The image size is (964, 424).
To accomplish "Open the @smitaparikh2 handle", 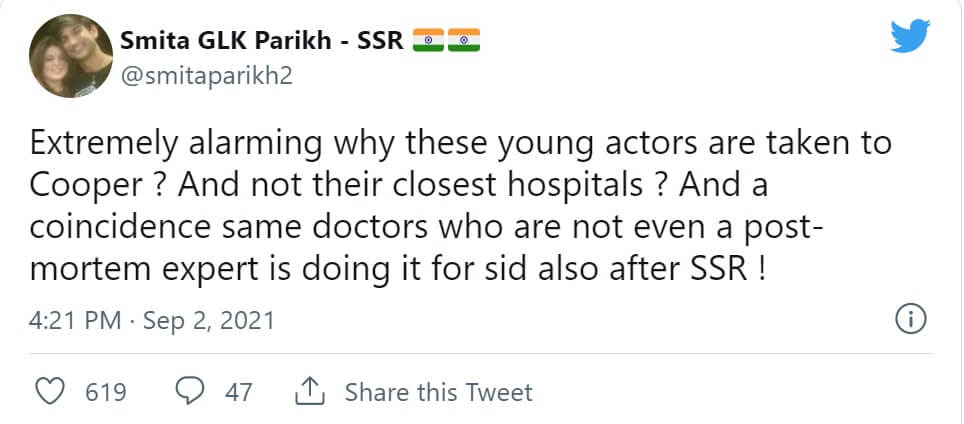I will (x=206, y=76).
